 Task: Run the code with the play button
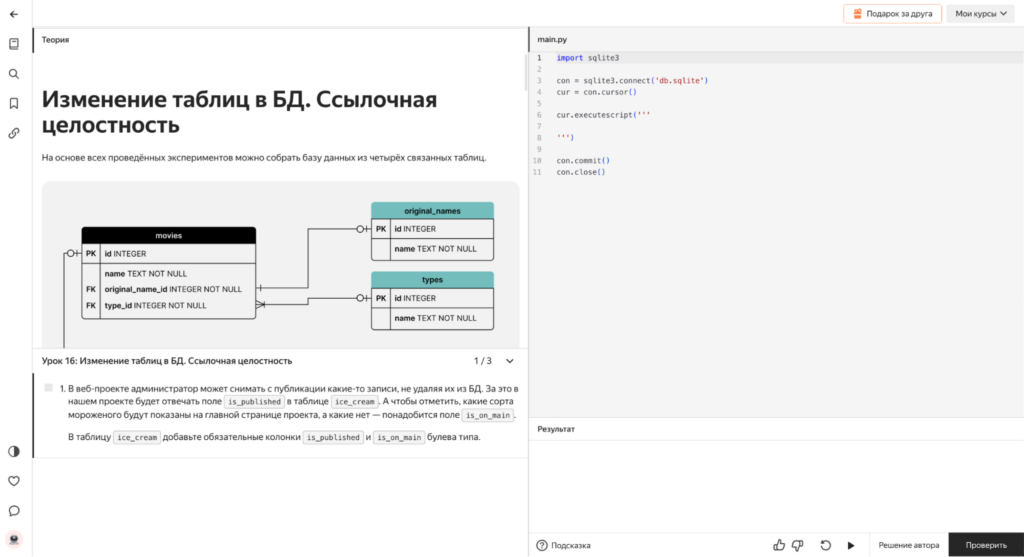[x=851, y=545]
